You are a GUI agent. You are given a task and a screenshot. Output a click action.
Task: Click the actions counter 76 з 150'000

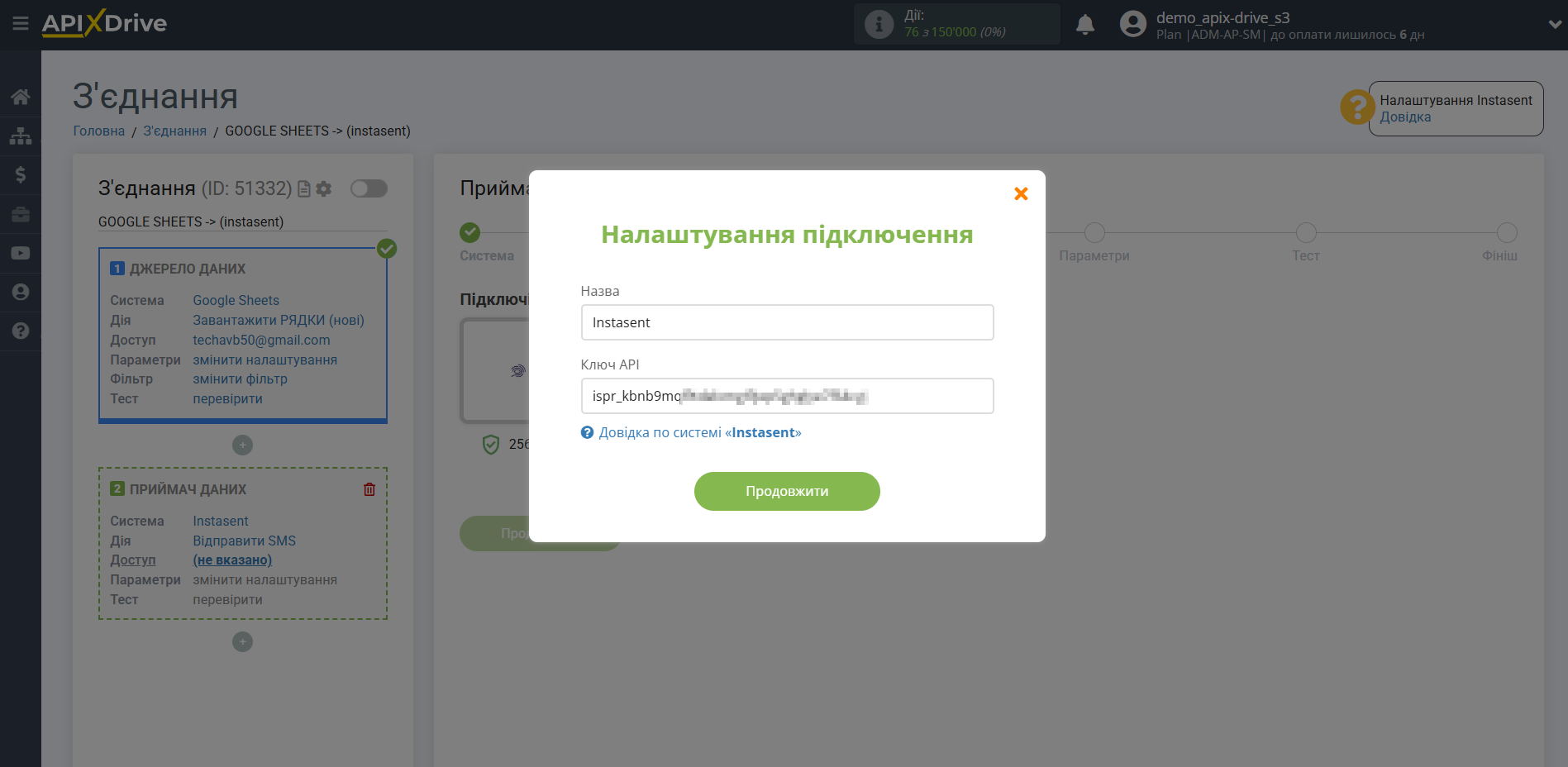click(x=955, y=32)
